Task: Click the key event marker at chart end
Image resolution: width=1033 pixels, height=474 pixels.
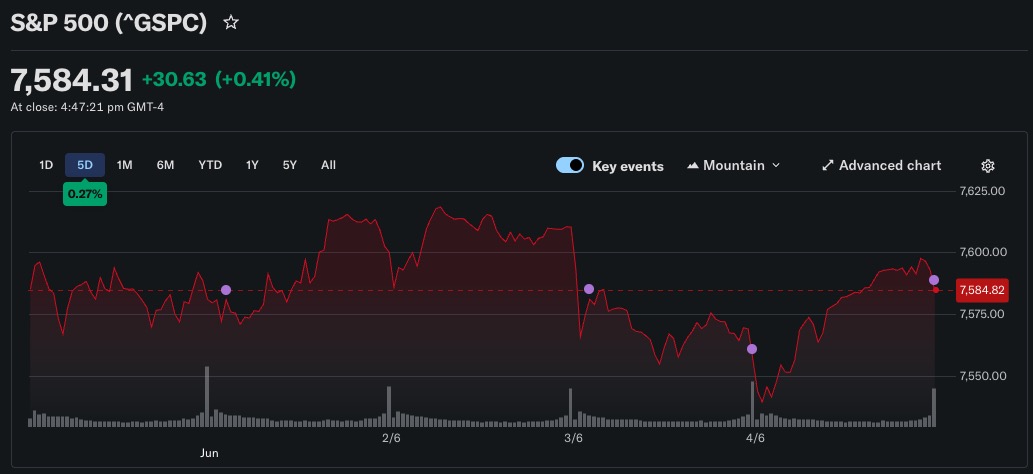Action: (934, 280)
